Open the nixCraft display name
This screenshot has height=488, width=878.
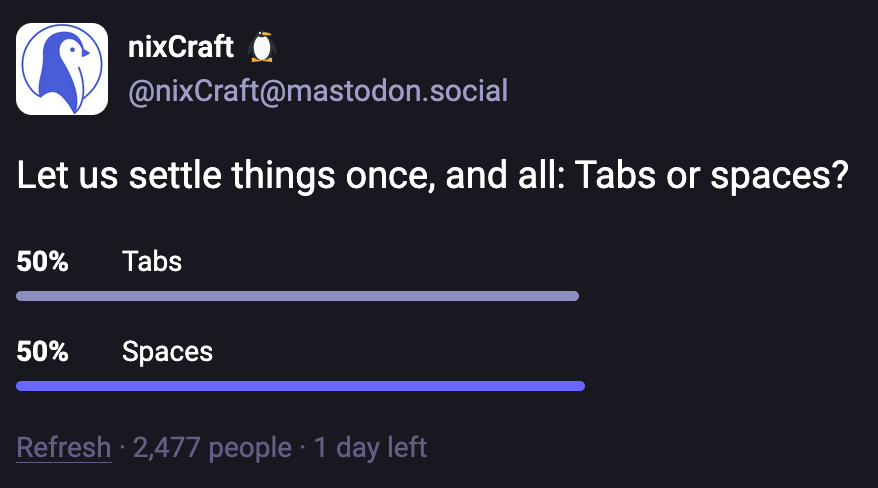[x=181, y=47]
